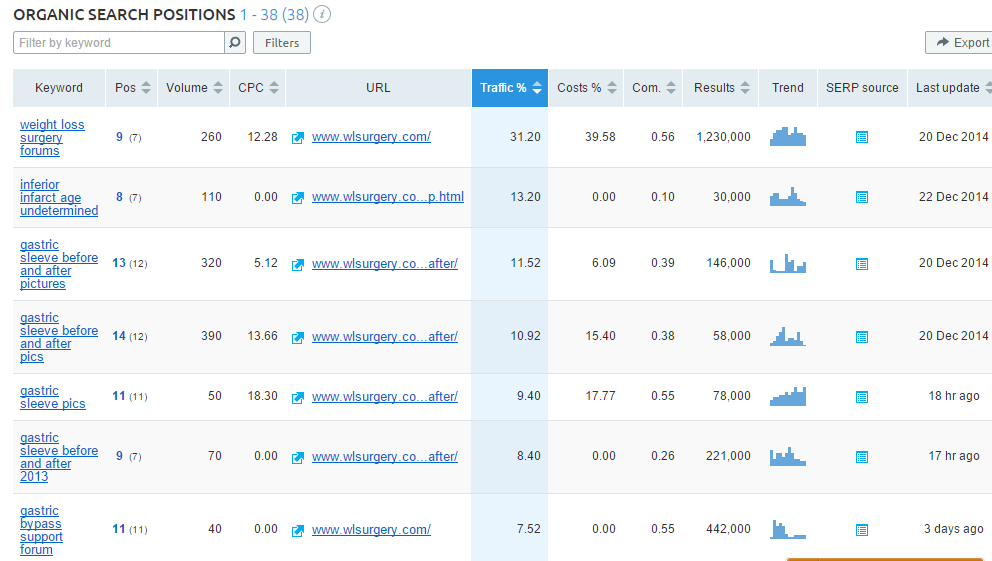Open keyword gastric bypass support forum
The image size is (992, 561).
pos(41,530)
